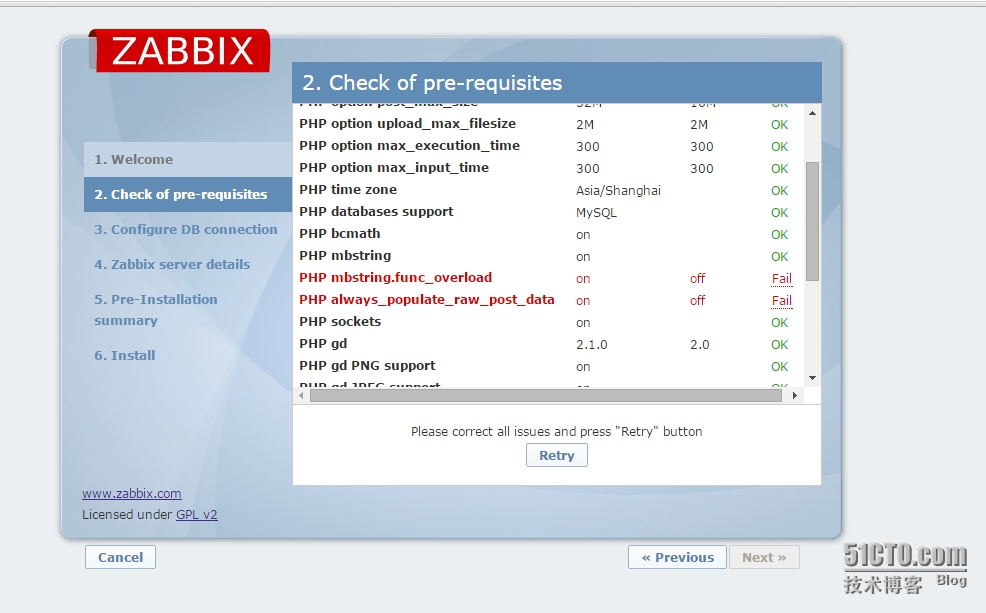Go back with the Previous button

pyautogui.click(x=677, y=557)
